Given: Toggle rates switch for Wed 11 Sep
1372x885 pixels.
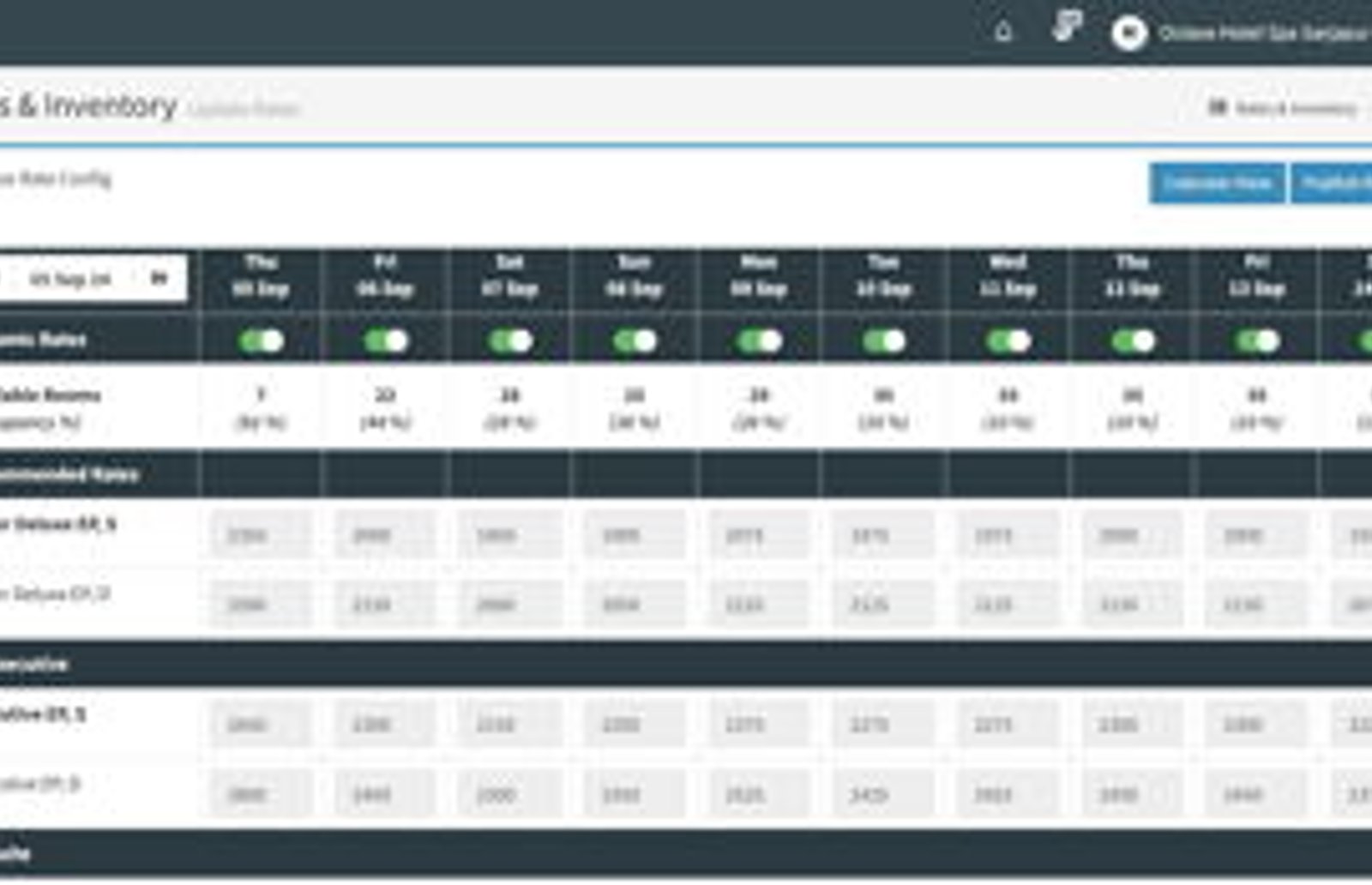Looking at the screenshot, I should pyautogui.click(x=1008, y=340).
